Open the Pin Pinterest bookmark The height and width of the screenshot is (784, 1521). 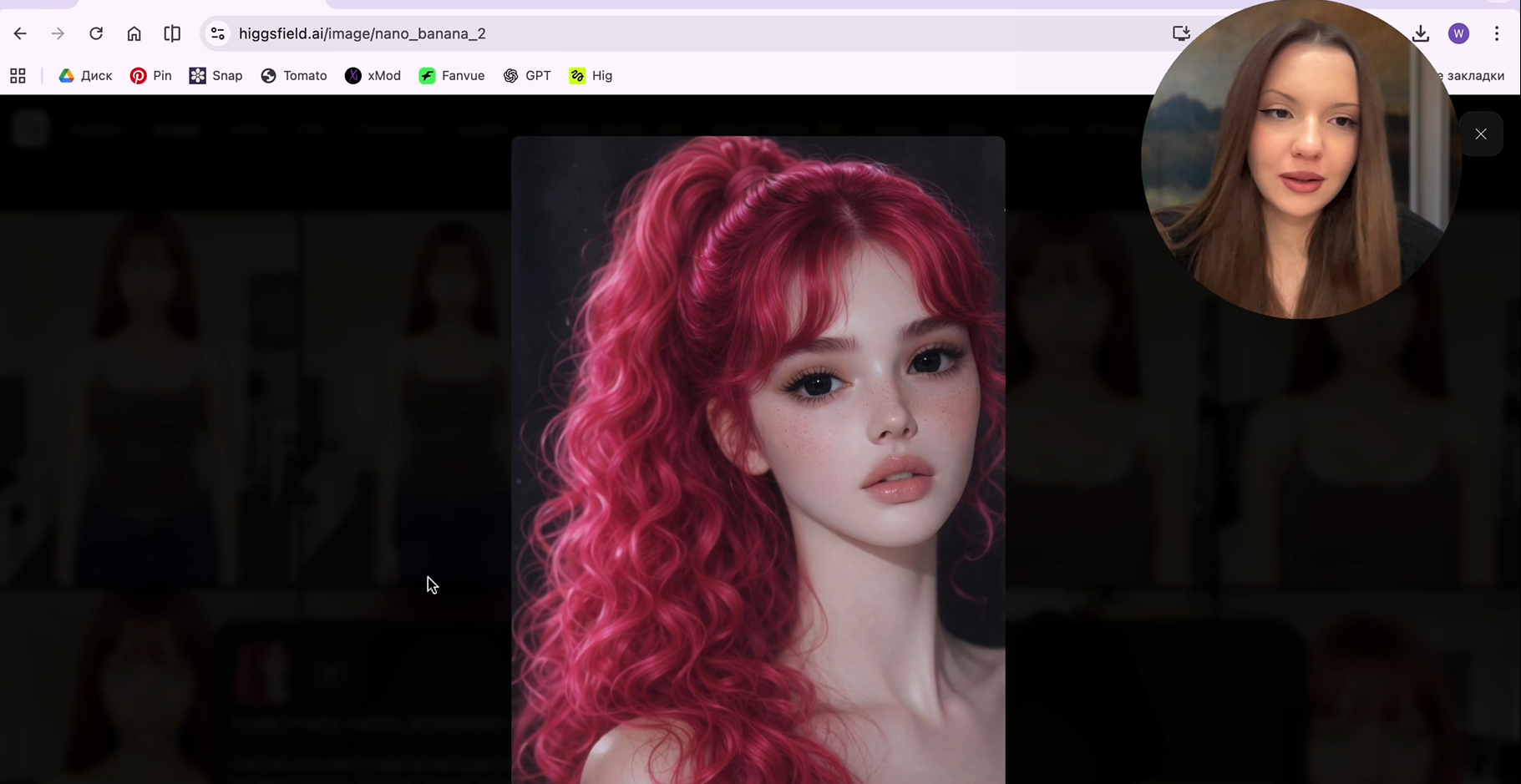point(151,76)
